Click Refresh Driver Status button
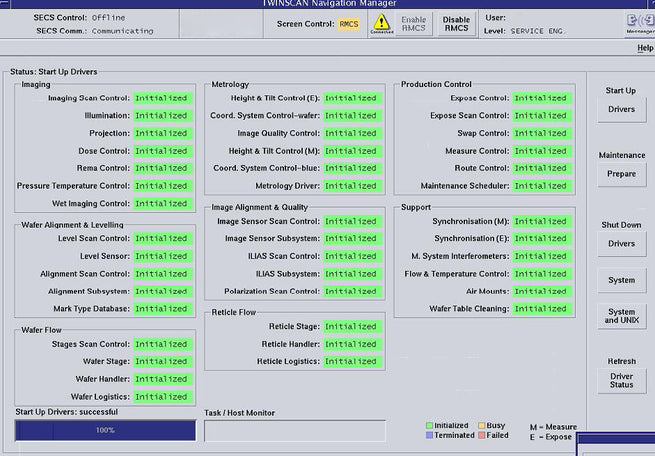 (x=621, y=380)
